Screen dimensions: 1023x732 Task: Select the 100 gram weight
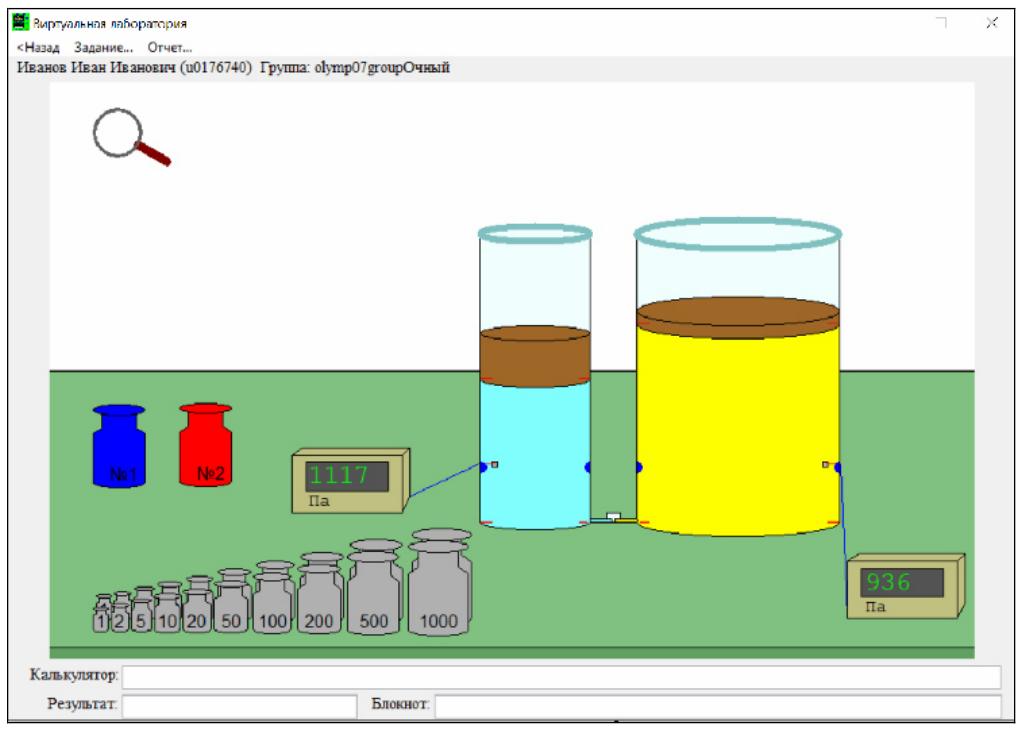[x=273, y=596]
